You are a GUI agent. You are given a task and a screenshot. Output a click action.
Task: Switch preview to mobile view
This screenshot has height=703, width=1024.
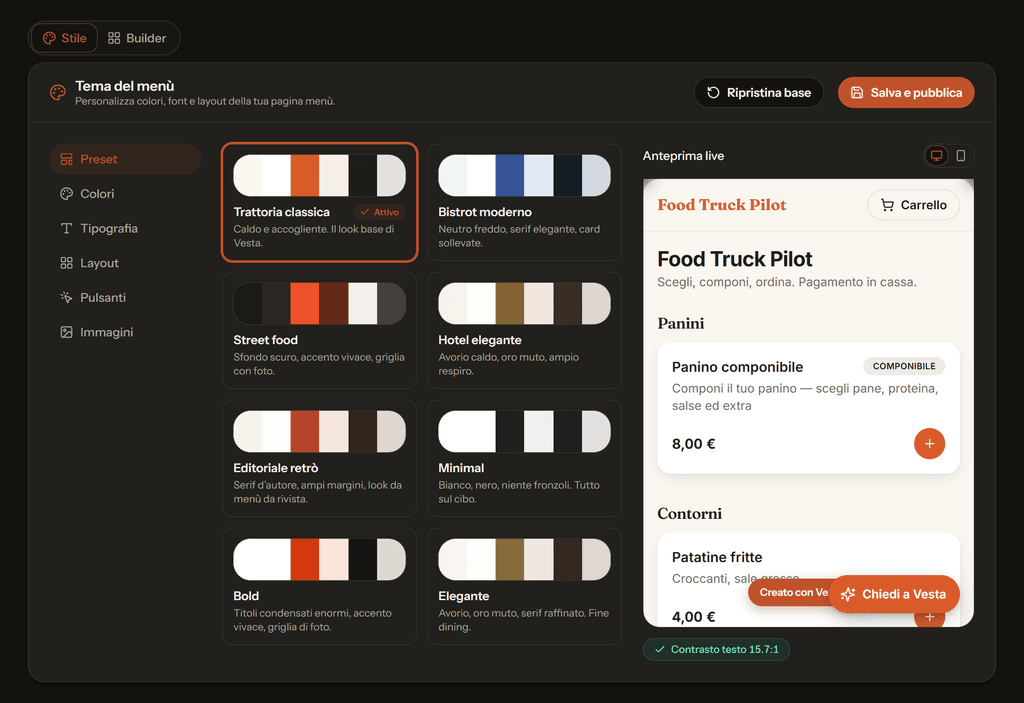tap(961, 155)
